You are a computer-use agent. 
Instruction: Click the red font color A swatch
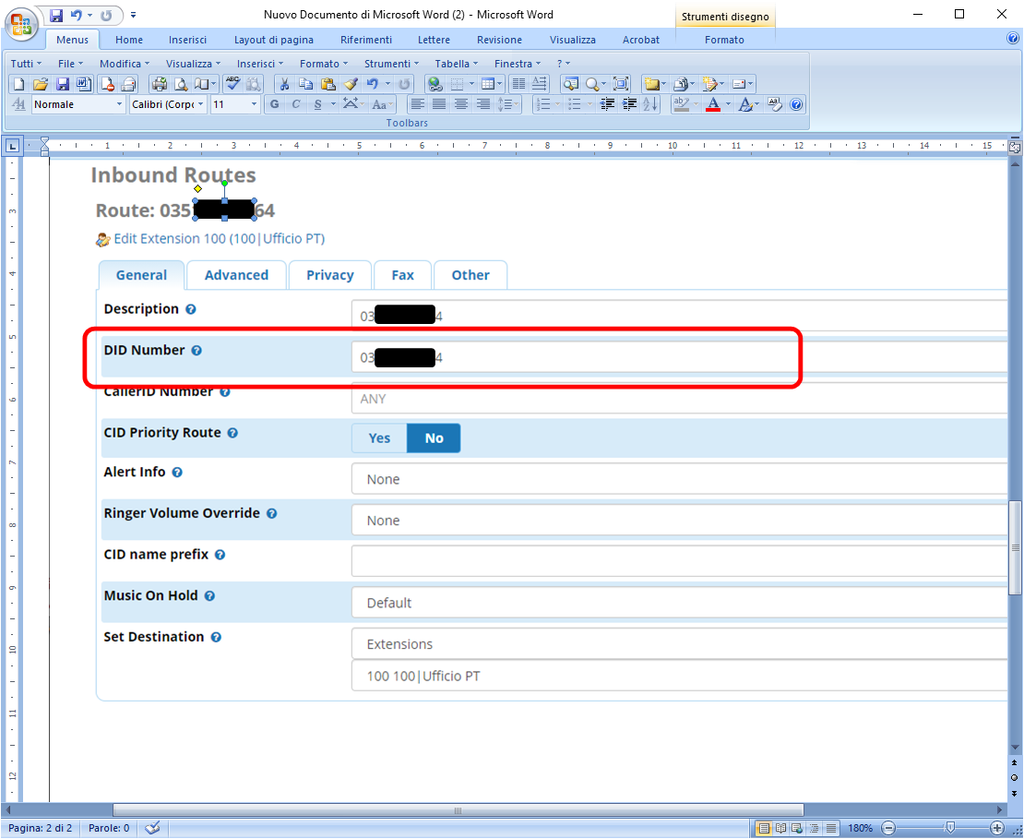713,104
